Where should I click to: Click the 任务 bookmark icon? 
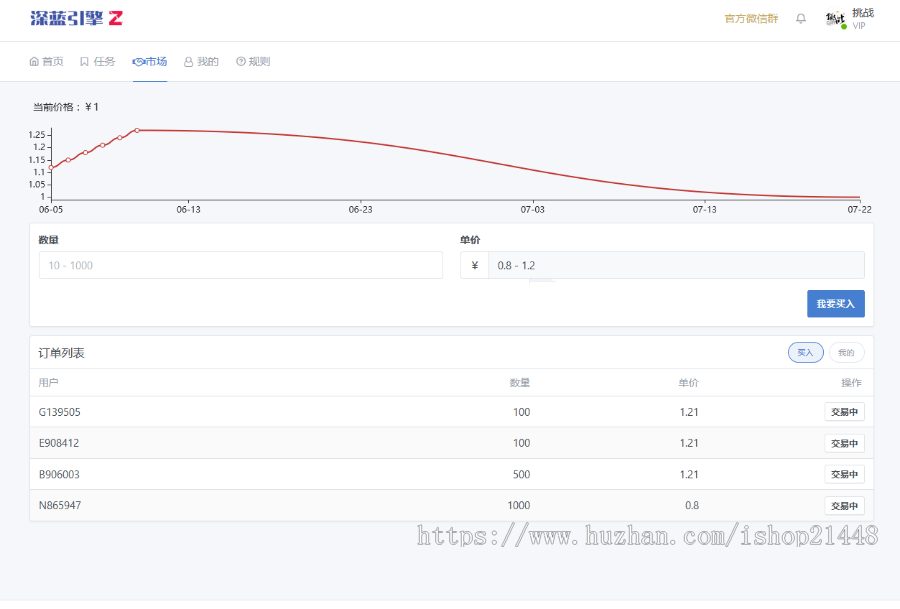point(84,61)
